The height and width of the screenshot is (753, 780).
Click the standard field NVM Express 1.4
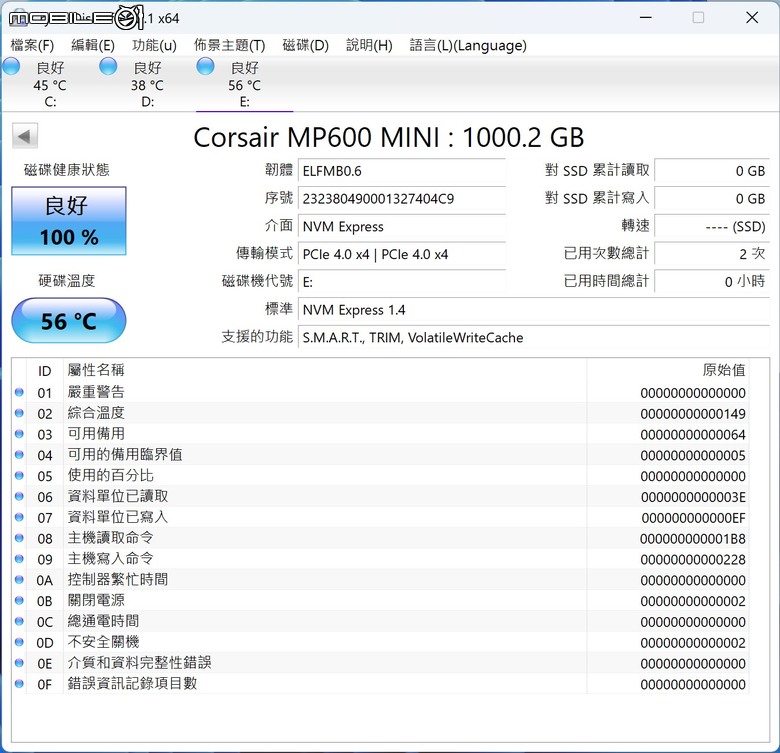point(534,310)
